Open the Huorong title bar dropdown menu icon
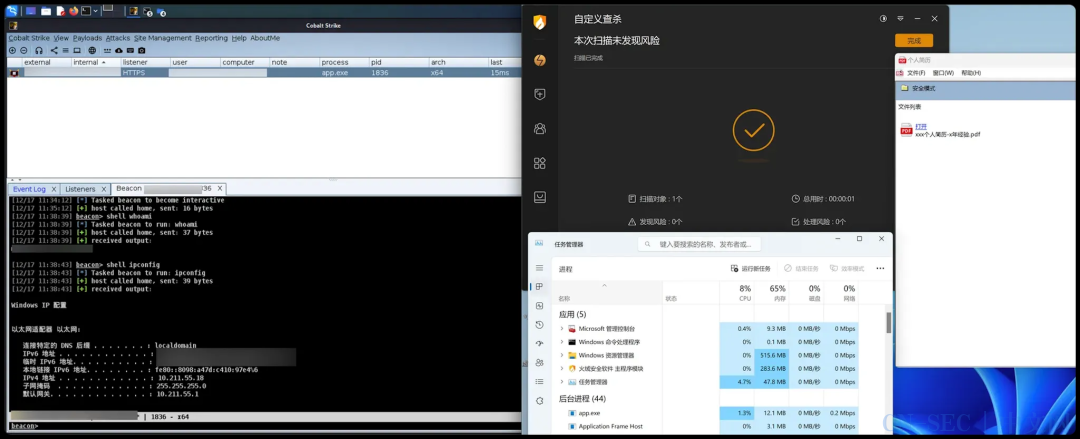Viewport: 1080px width, 439px height. point(900,19)
